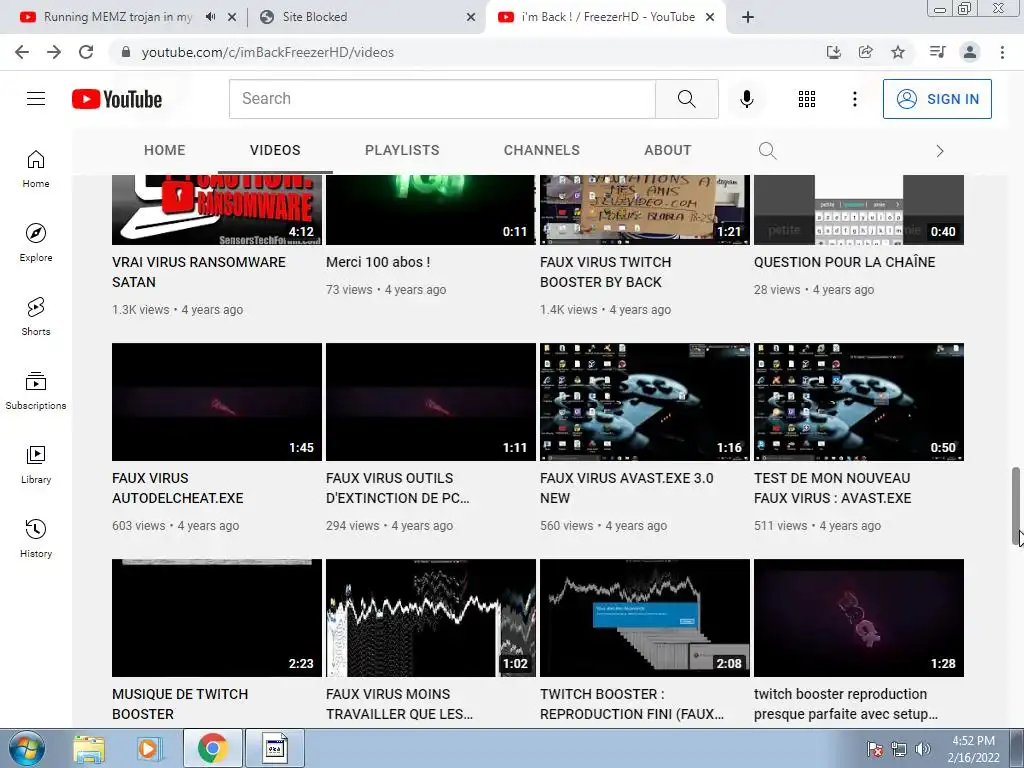
Task: Activate voice search microphone
Action: 746,99
